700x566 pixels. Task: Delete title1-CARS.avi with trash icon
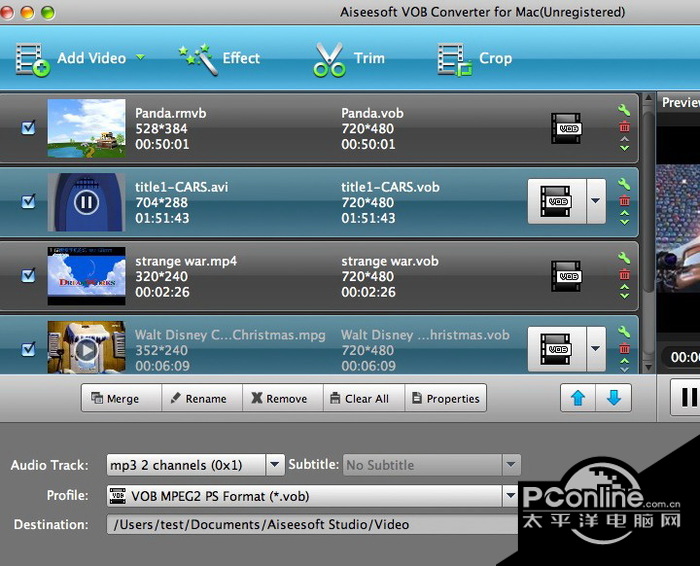(x=624, y=201)
